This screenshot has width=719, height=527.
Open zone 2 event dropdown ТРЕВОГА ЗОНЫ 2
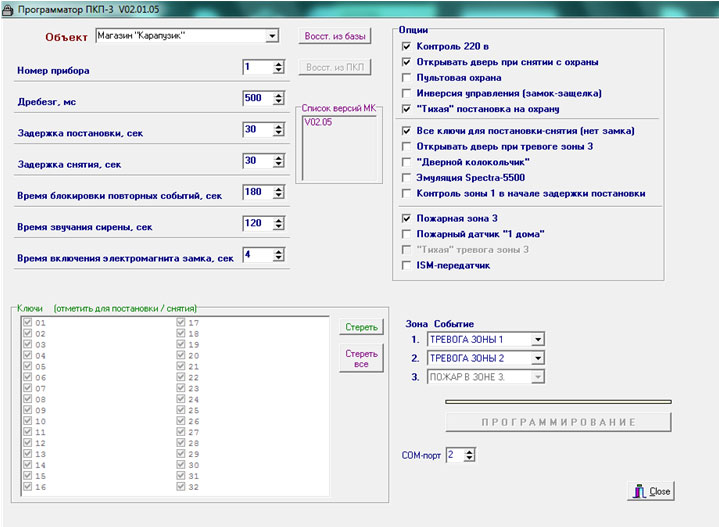click(537, 358)
